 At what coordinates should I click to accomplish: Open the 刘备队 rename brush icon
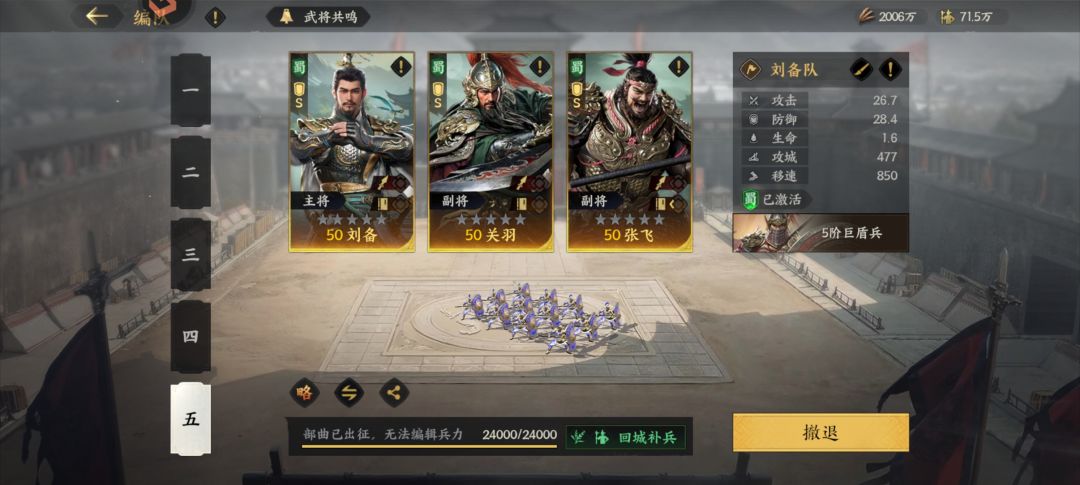click(861, 69)
